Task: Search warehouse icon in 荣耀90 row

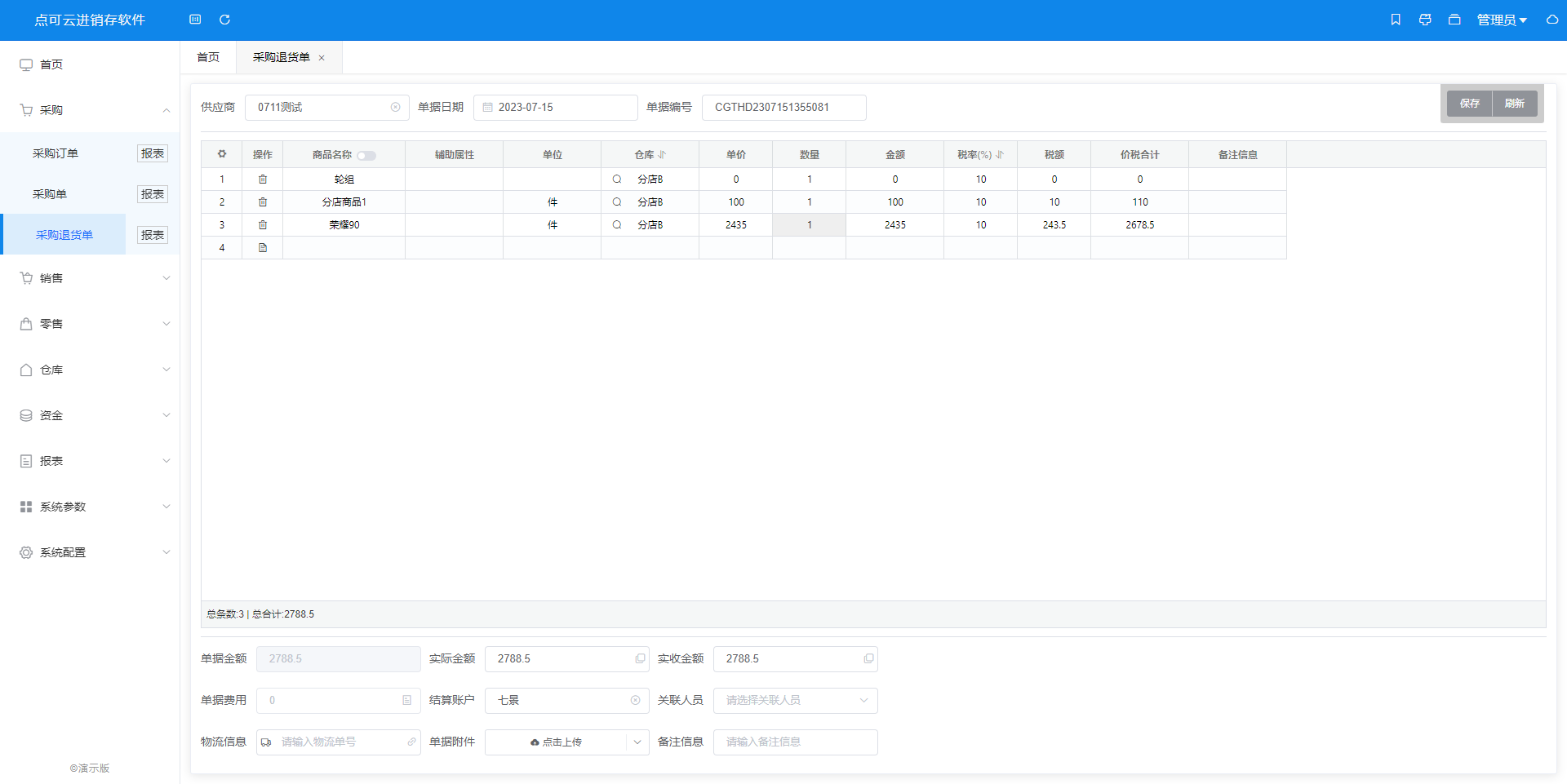Action: (x=617, y=225)
